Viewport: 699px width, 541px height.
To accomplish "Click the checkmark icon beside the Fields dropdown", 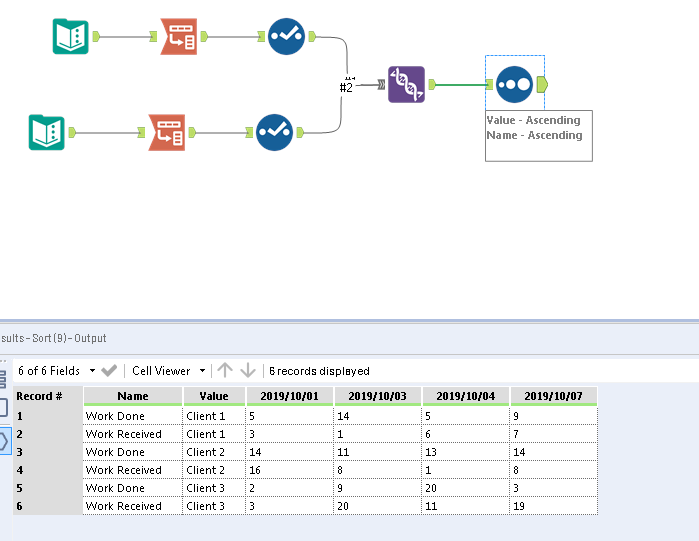I will [x=109, y=371].
